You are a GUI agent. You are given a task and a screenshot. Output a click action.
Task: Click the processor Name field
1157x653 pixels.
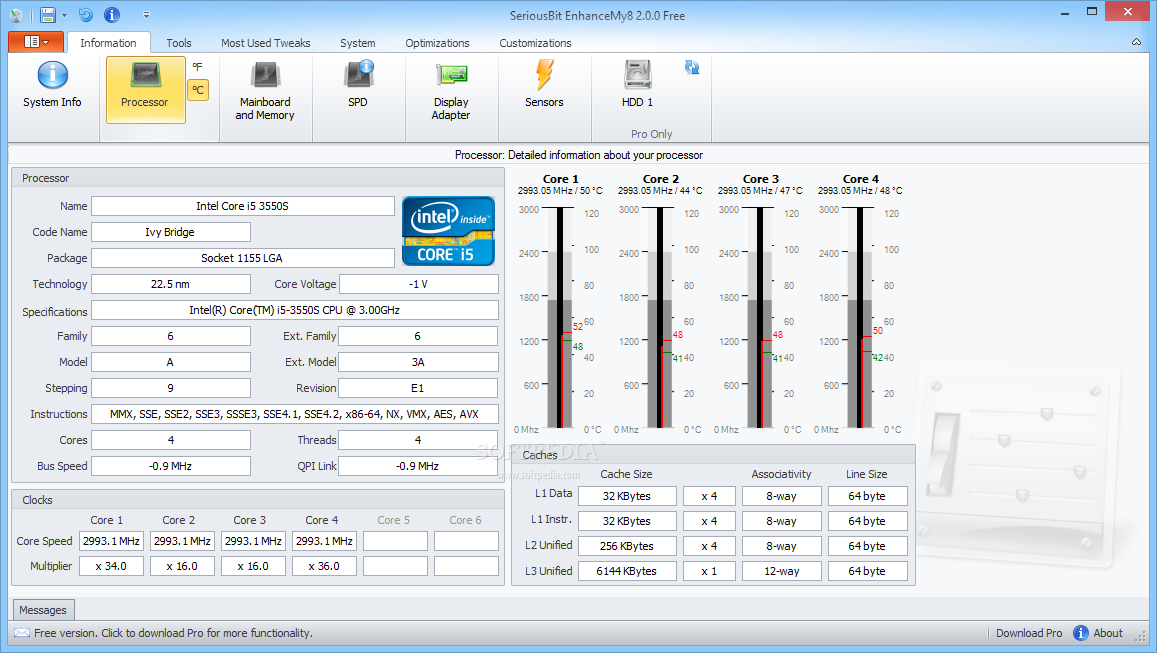(x=243, y=206)
